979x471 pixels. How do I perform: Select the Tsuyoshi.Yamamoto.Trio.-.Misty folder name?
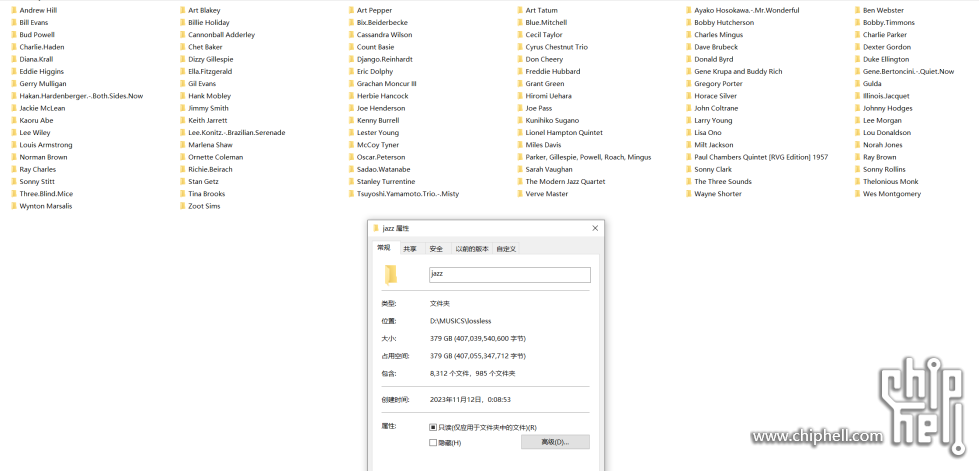408,194
